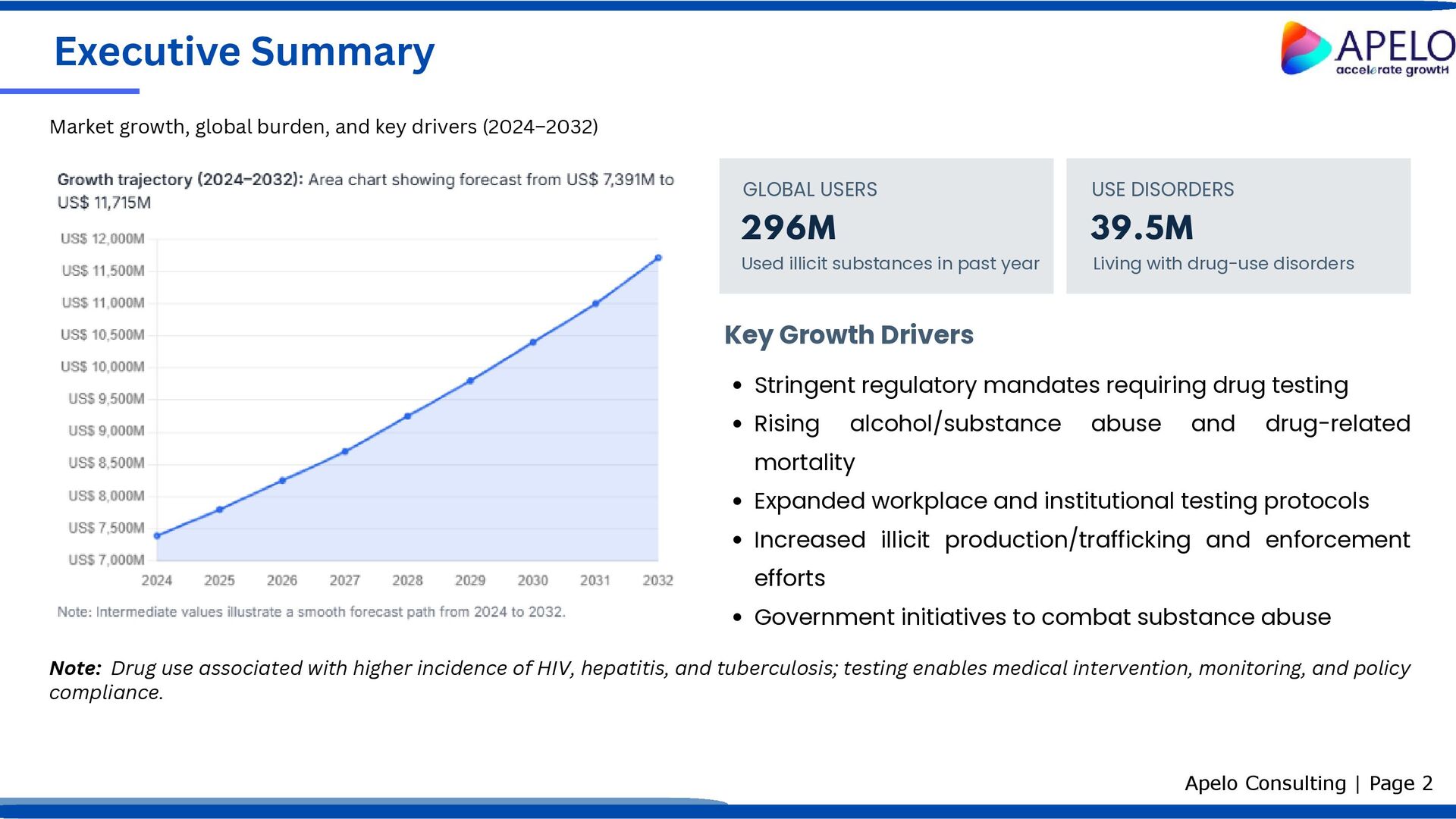Click the Market growth subtitle line
The image size is (1456, 819).
click(324, 127)
